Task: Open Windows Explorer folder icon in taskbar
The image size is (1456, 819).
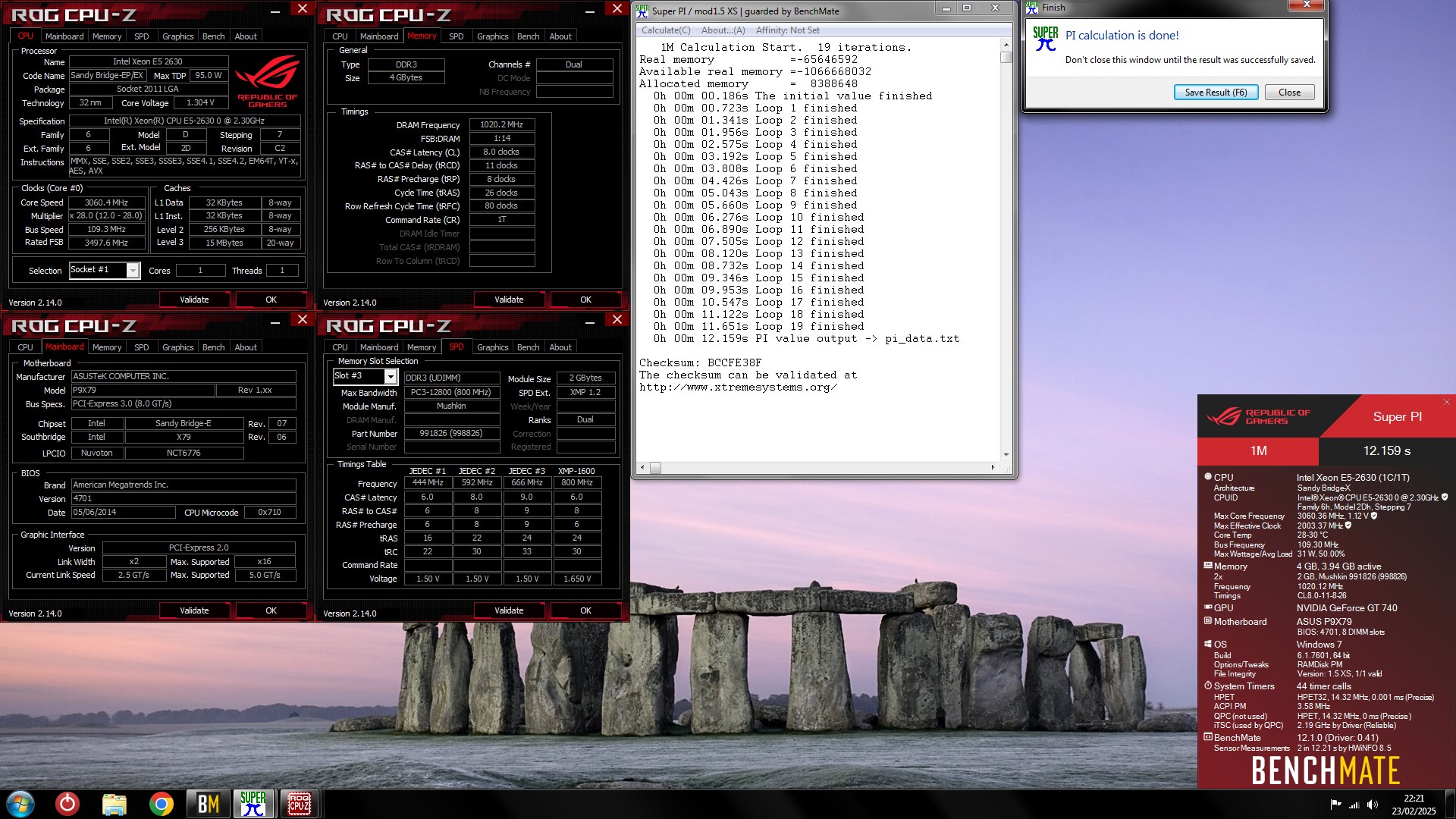Action: (115, 804)
